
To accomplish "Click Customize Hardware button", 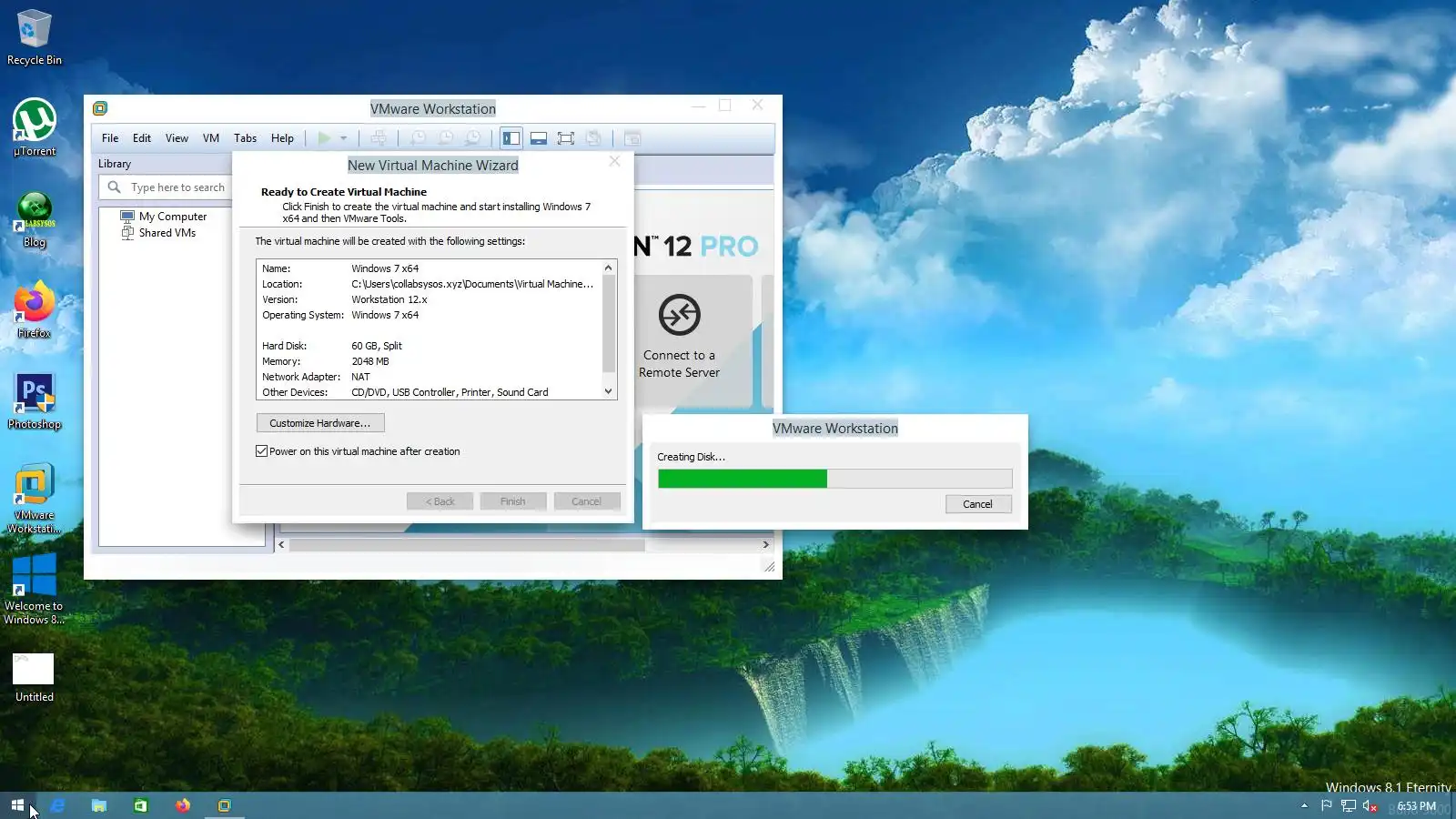I will pos(320,423).
